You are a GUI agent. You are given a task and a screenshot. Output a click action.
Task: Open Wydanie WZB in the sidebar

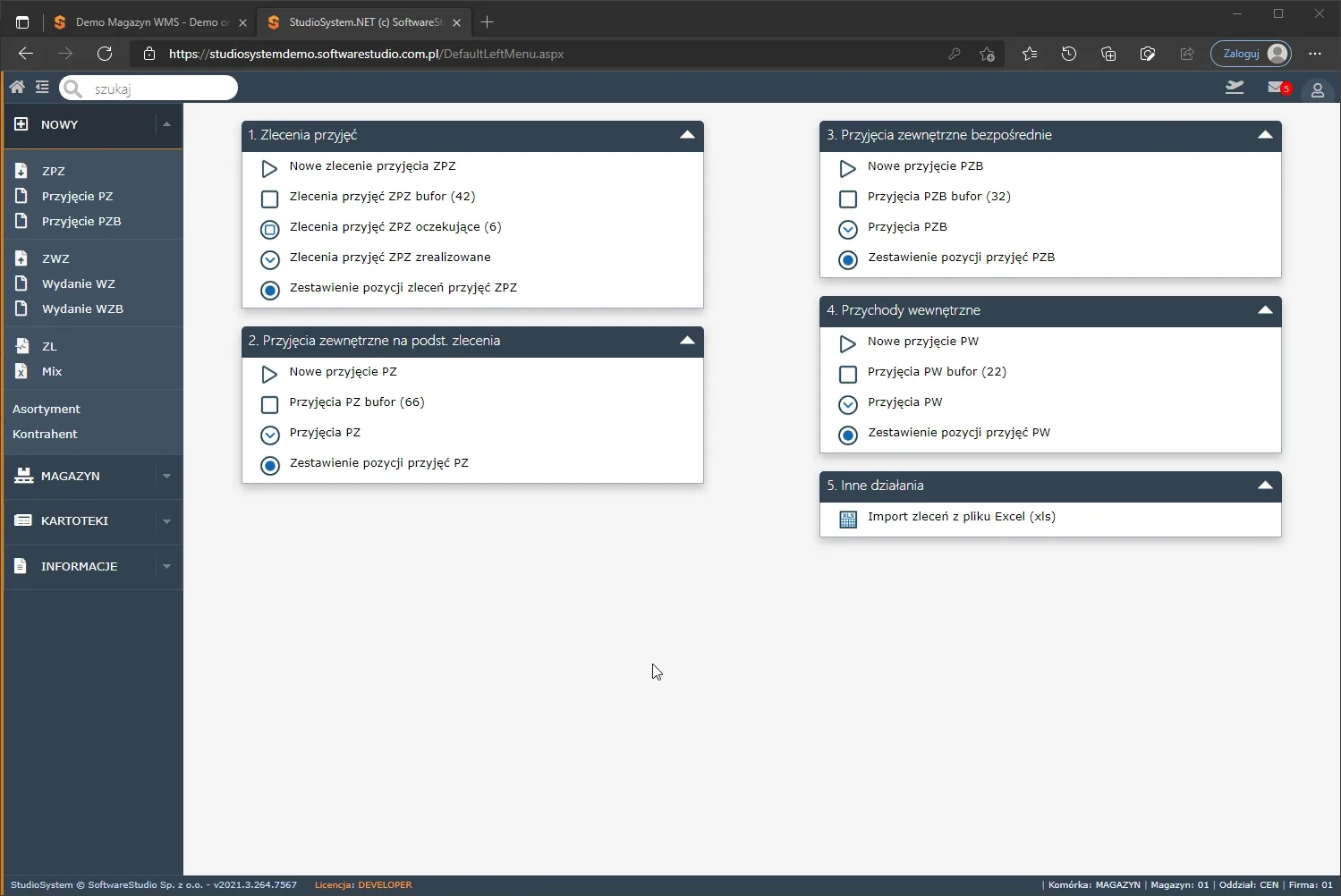pyautogui.click(x=82, y=309)
